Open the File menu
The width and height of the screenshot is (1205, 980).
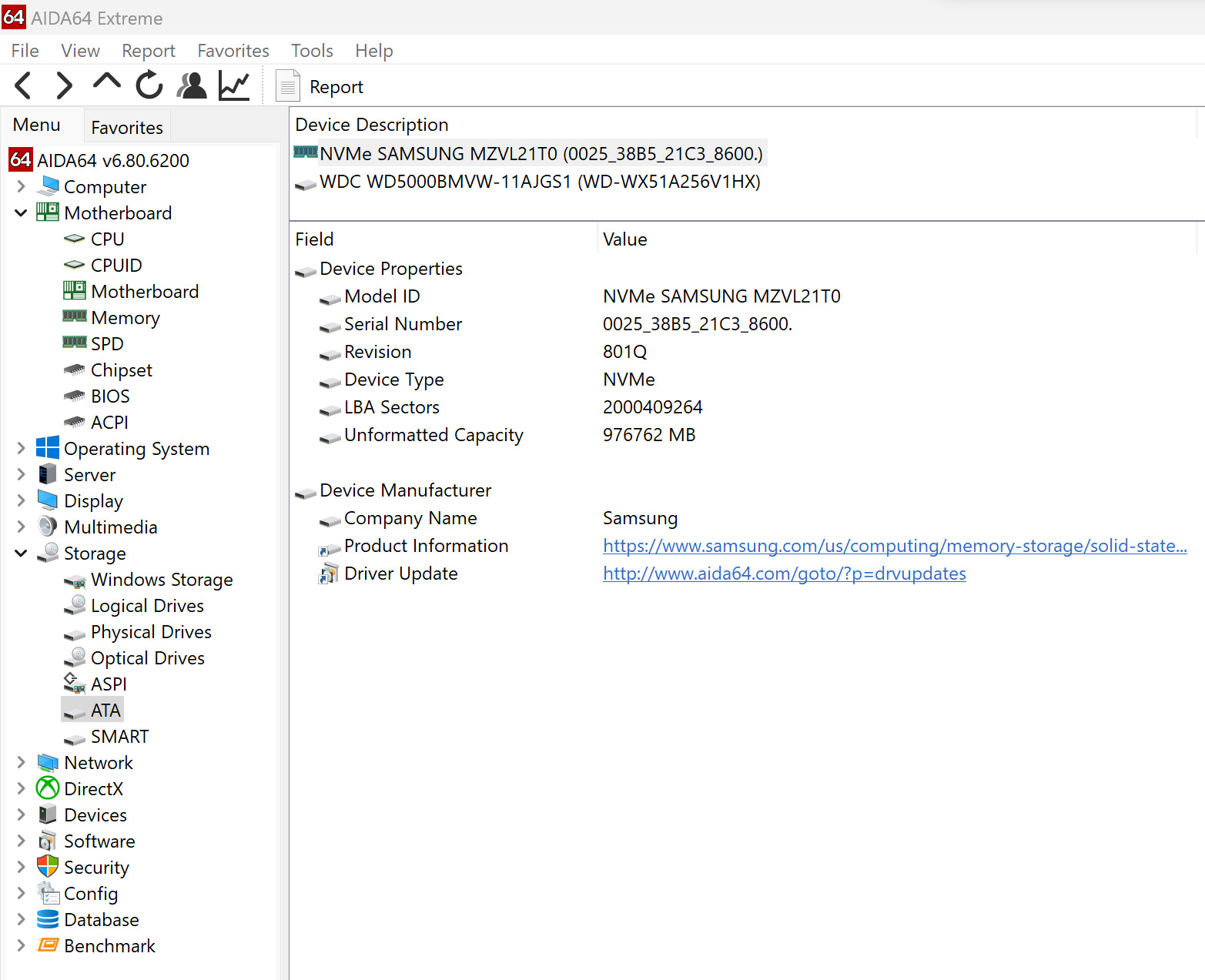[x=25, y=51]
